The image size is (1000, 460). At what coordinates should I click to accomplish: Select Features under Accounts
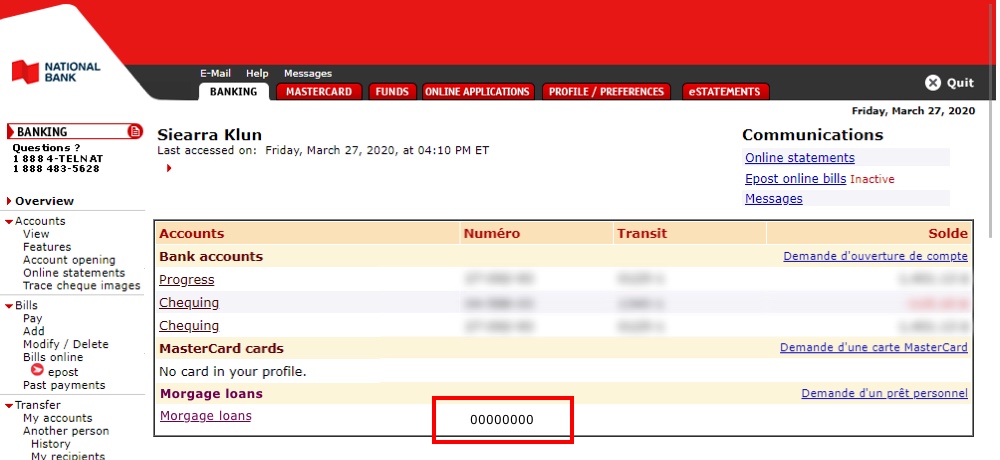point(47,247)
